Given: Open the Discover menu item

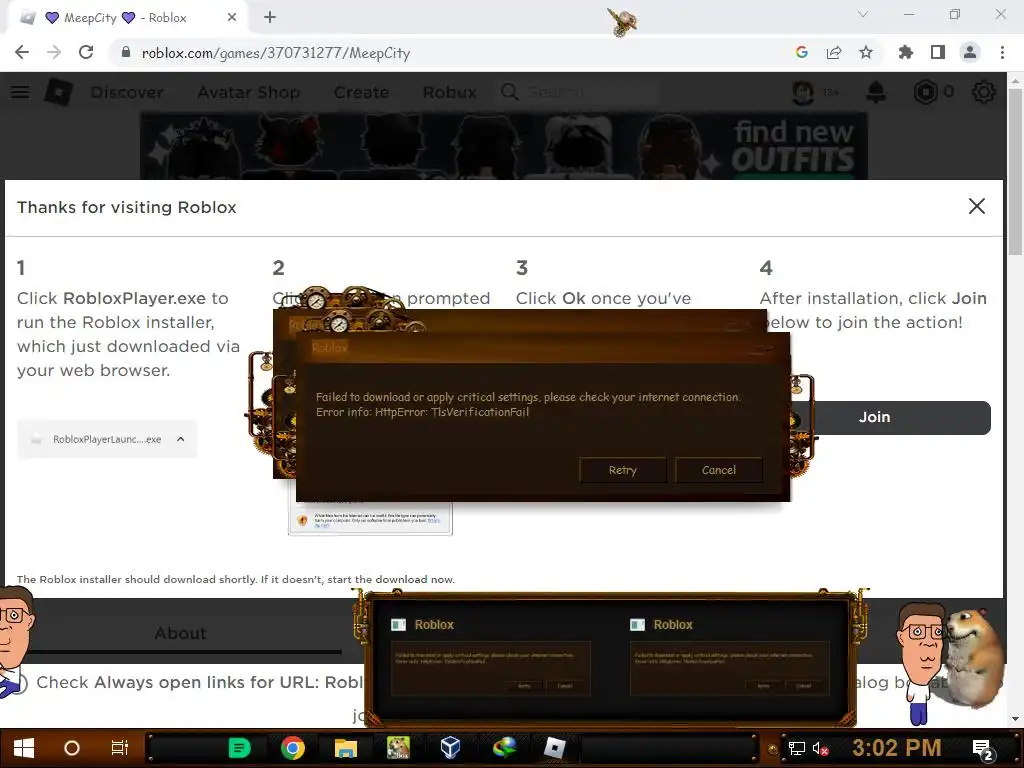Looking at the screenshot, I should tap(127, 93).
